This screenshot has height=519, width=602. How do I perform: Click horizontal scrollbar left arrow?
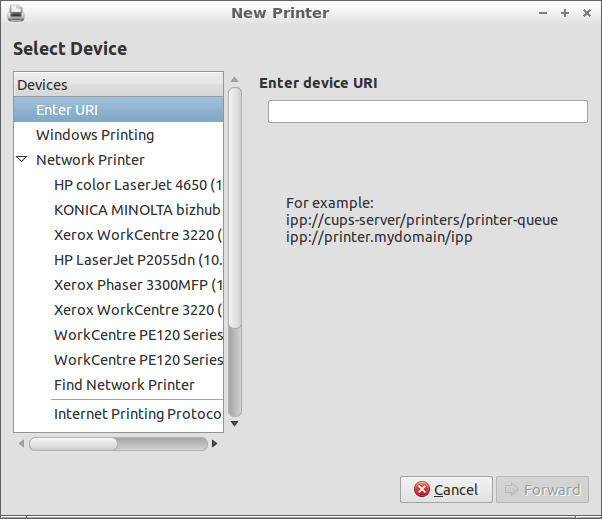tap(20, 443)
